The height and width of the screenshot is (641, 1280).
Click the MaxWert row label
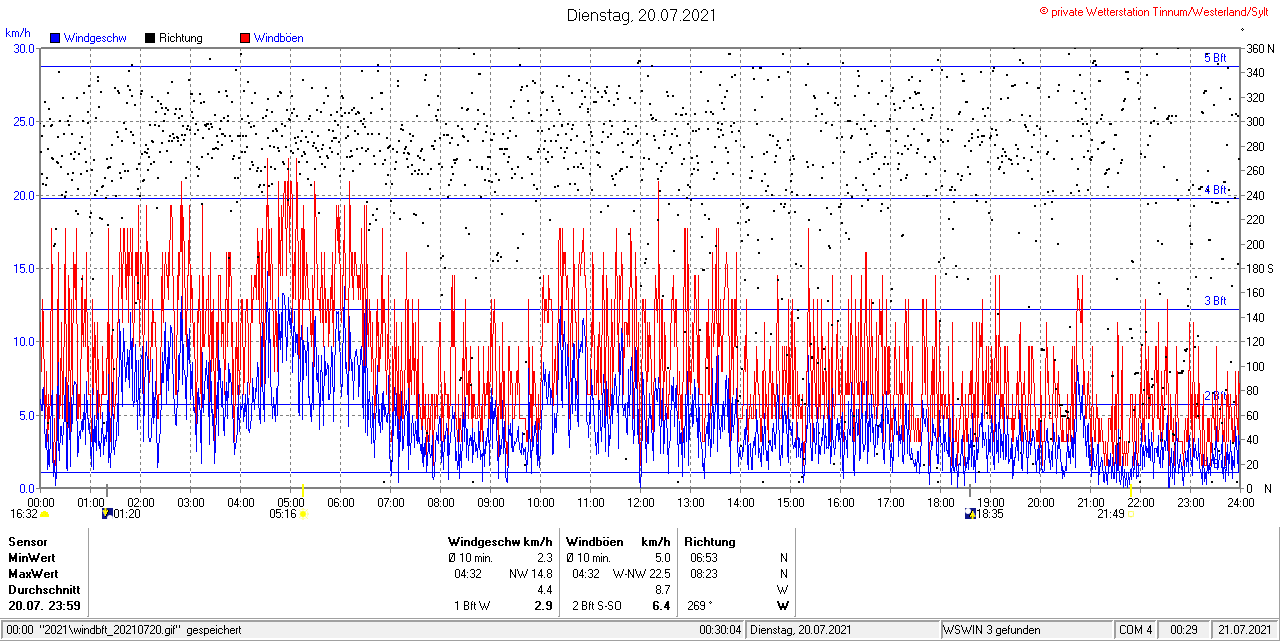click(33, 573)
